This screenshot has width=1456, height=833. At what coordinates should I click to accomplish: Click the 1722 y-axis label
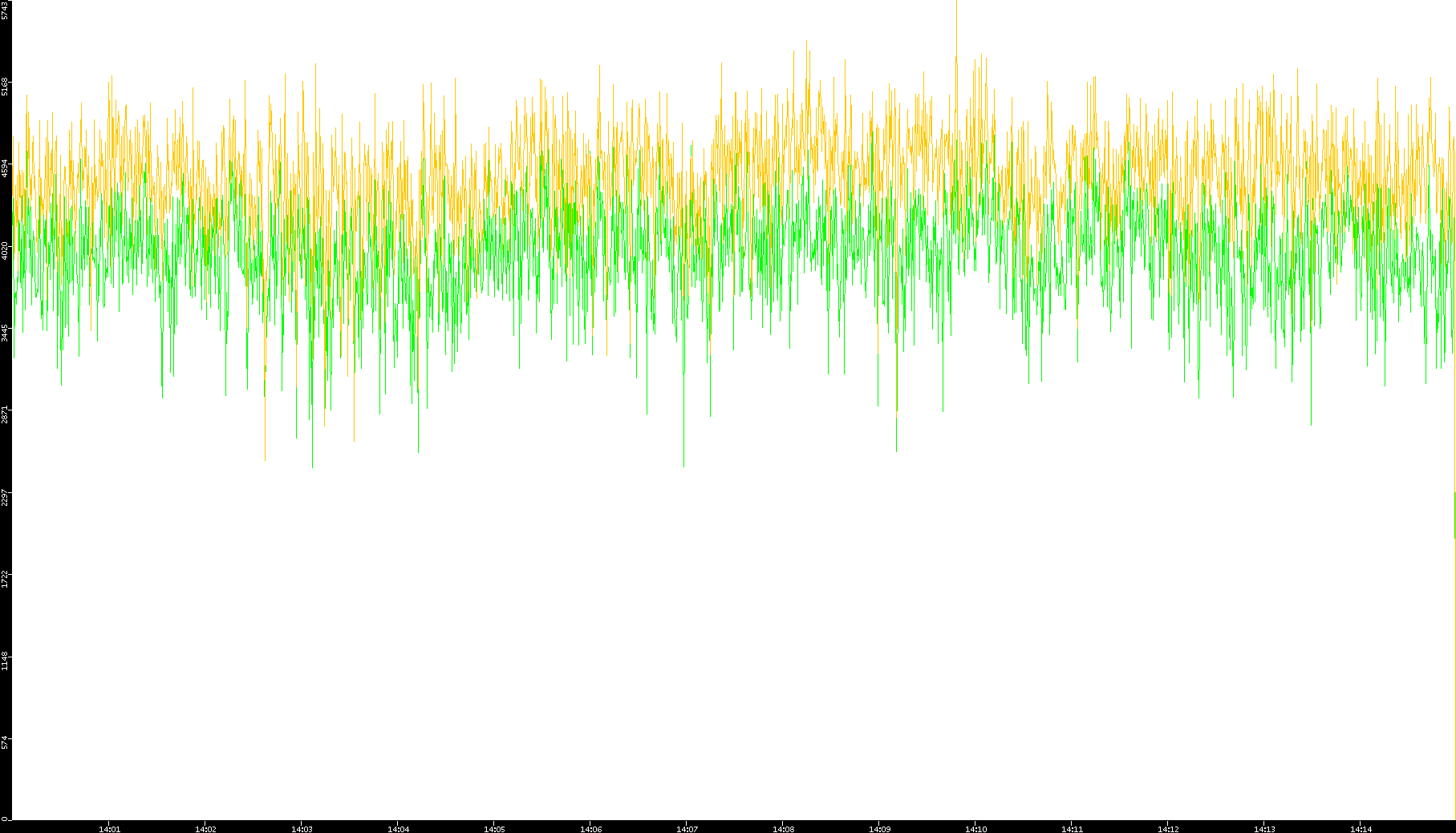(x=6, y=579)
